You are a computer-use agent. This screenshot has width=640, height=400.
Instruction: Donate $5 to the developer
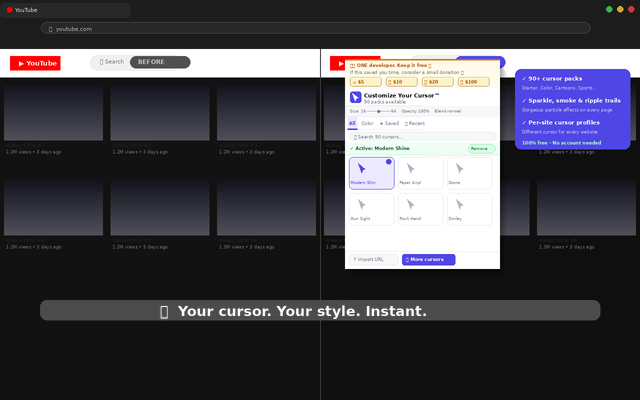[366, 82]
